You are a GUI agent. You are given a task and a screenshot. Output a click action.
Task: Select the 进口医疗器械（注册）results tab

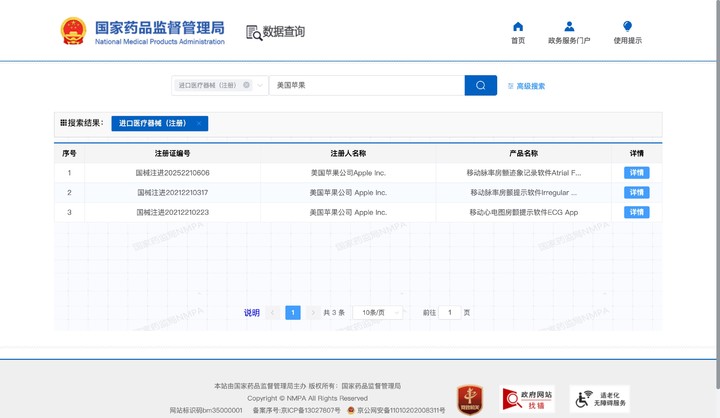[x=153, y=124]
